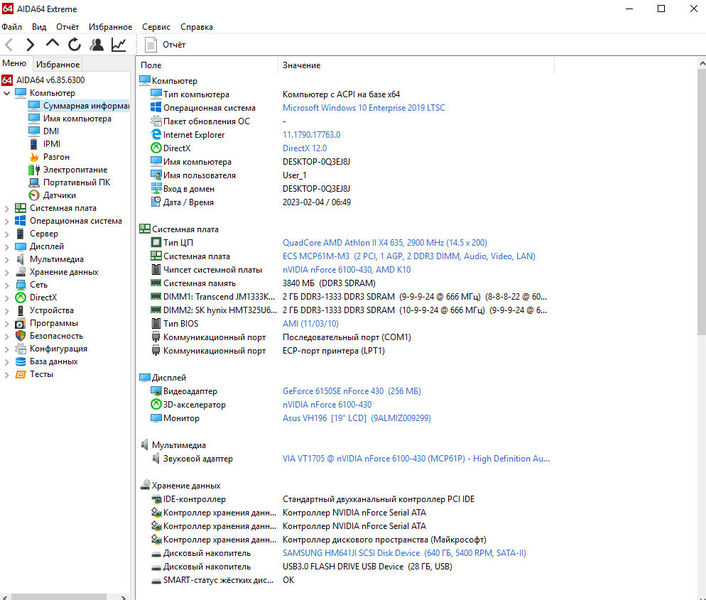
Task: Click the Портативный ПК laptop icon
Action: pyautogui.click(x=34, y=182)
